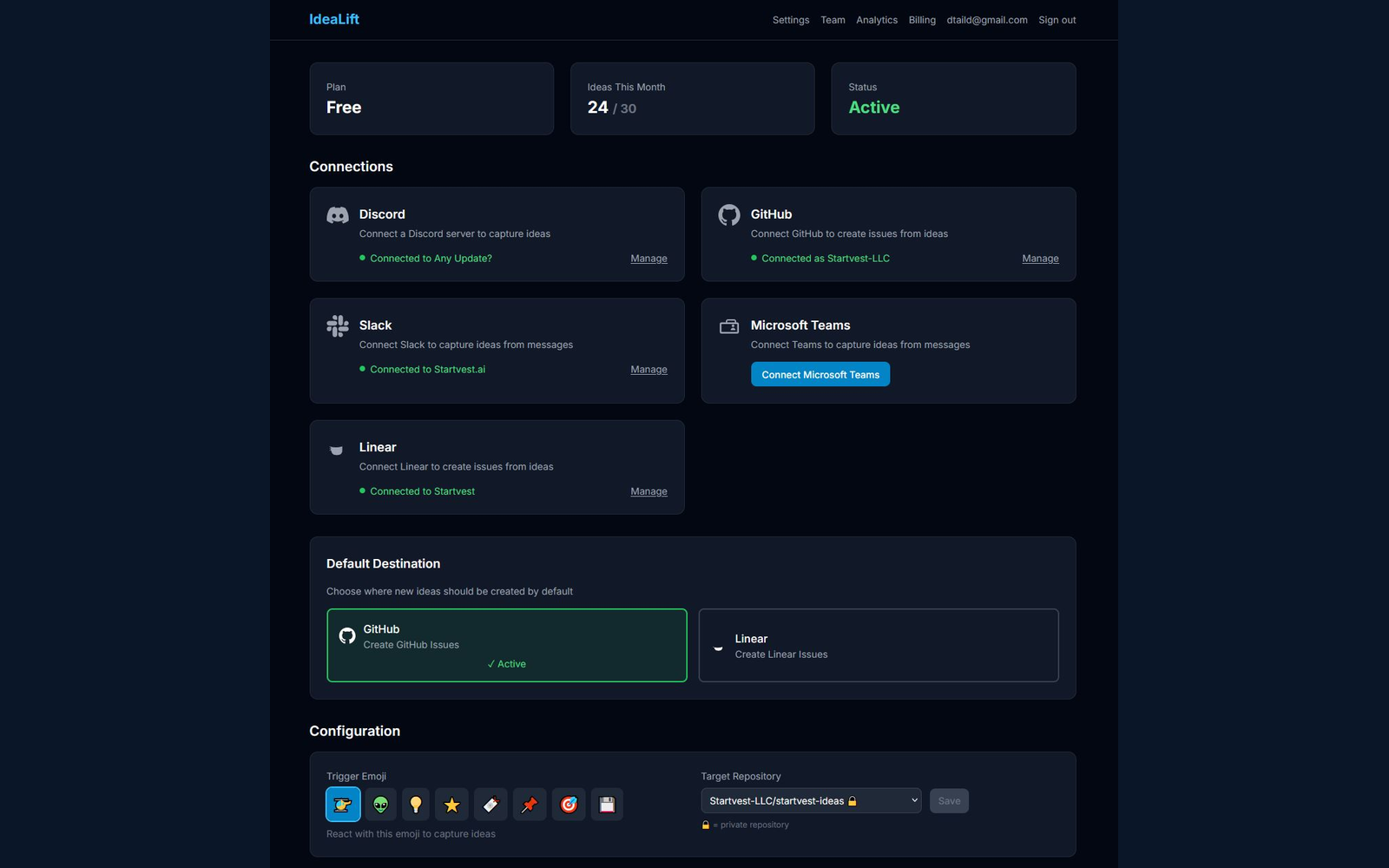
Task: Expand the Discord Manage link
Action: click(x=648, y=258)
